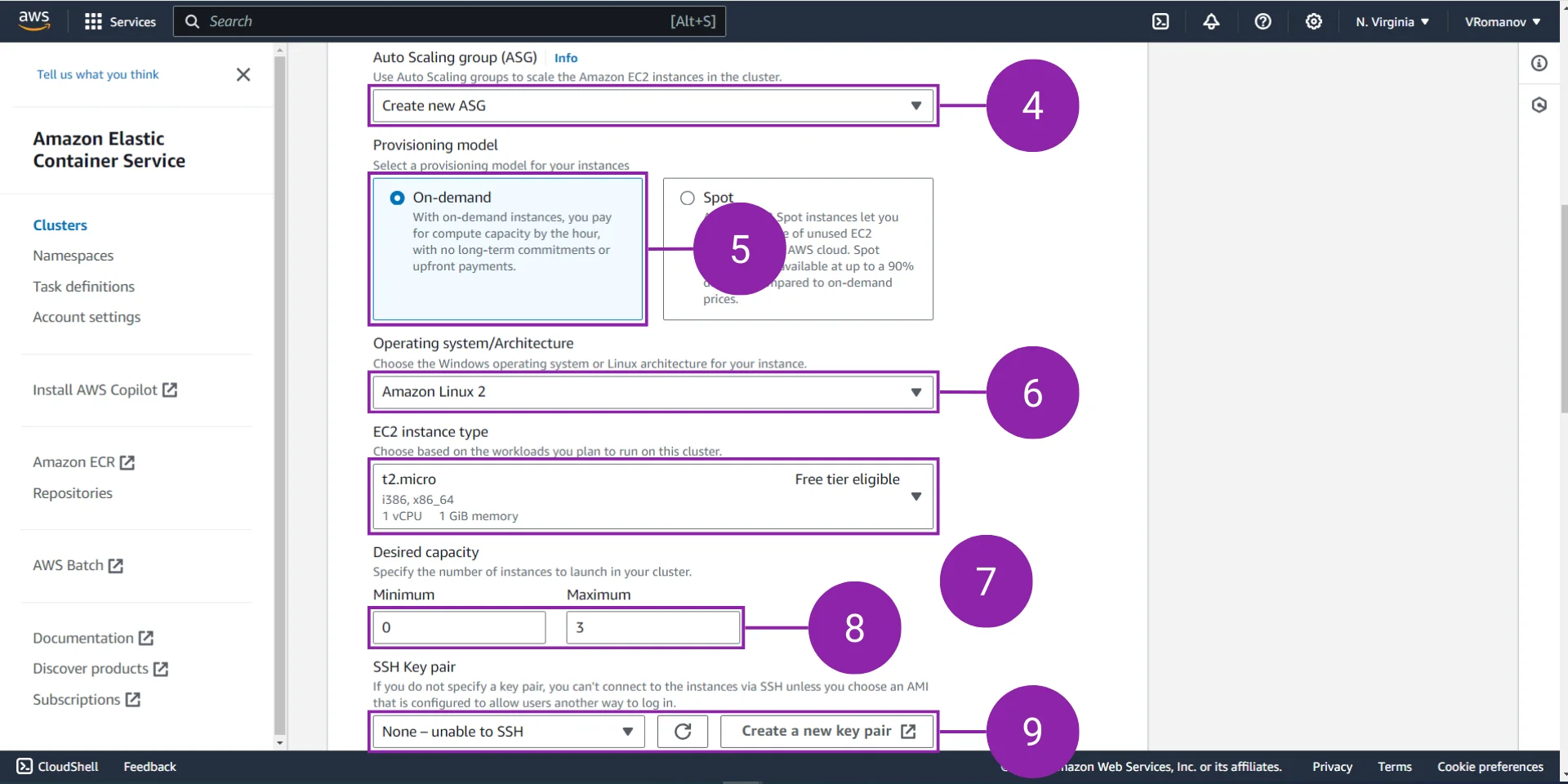Click external link icon next to Documentation
The height and width of the screenshot is (784, 1568).
coord(146,638)
